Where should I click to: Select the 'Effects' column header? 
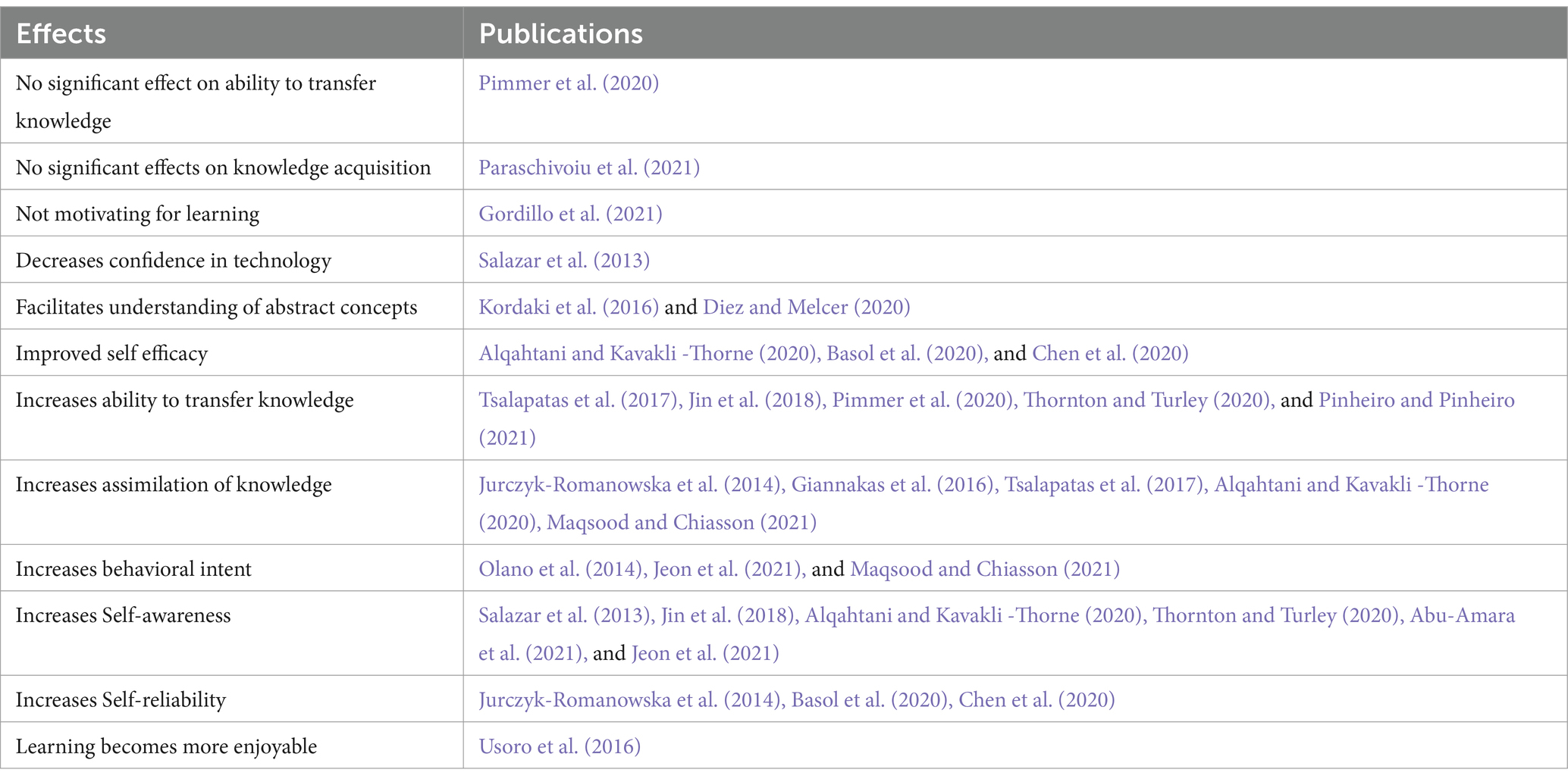tap(232, 33)
